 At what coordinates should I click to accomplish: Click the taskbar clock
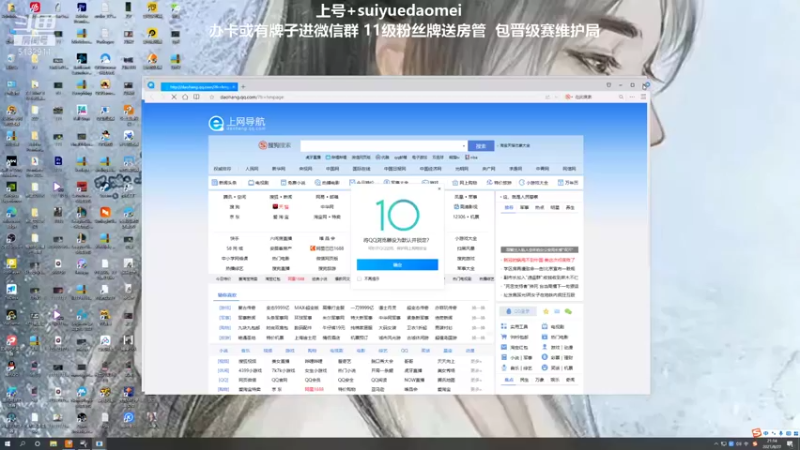click(x=771, y=444)
